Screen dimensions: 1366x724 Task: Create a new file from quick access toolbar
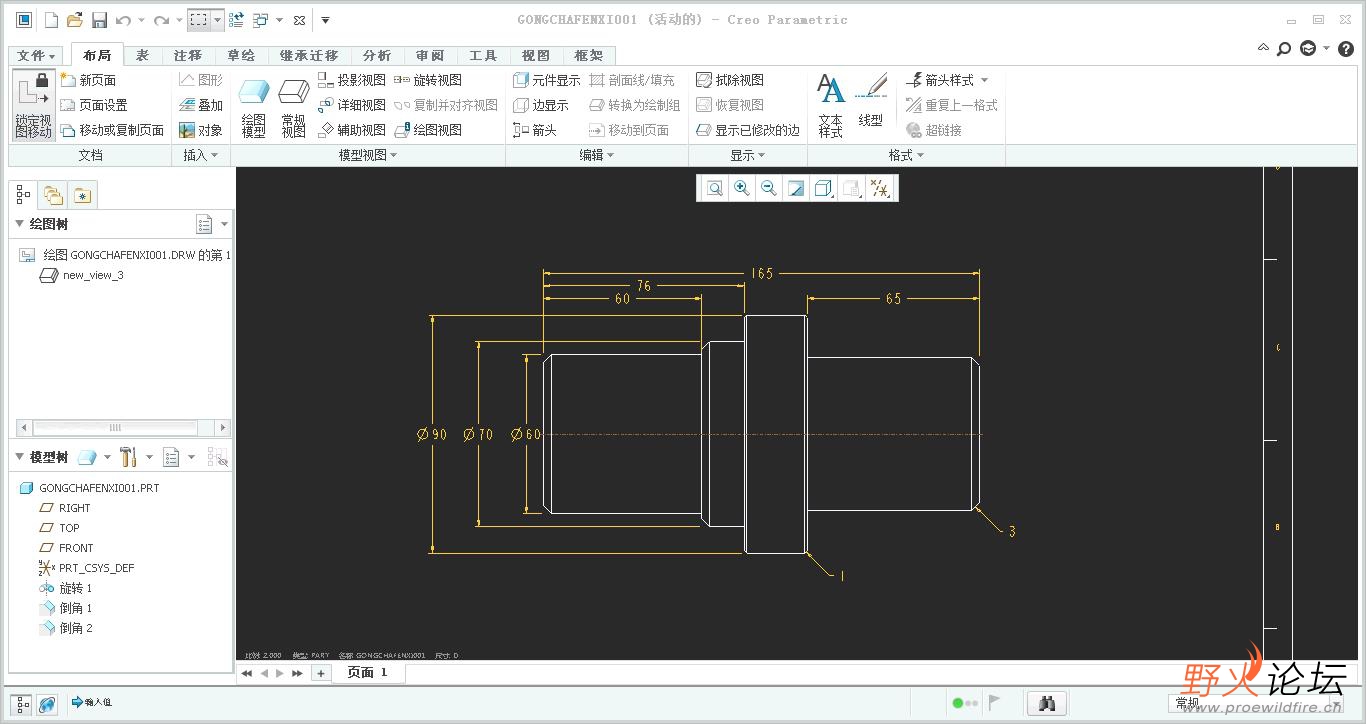point(51,20)
